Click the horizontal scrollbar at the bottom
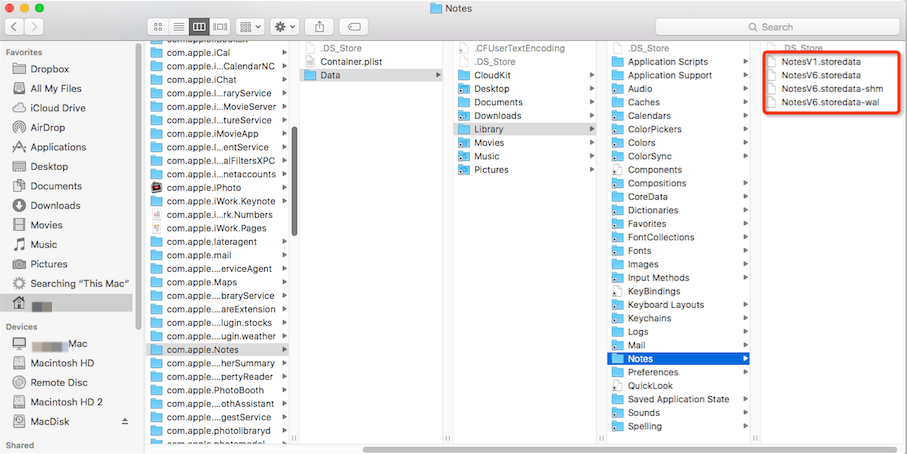 629,449
